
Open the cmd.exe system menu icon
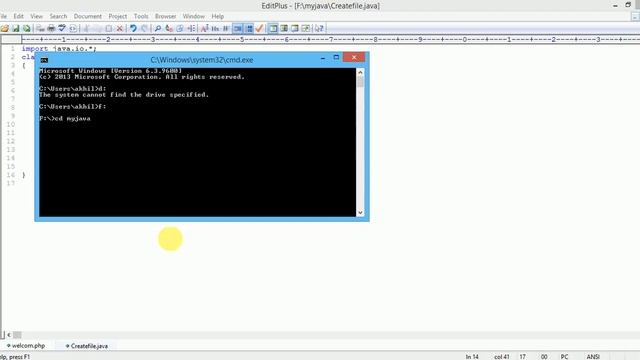coord(44,60)
